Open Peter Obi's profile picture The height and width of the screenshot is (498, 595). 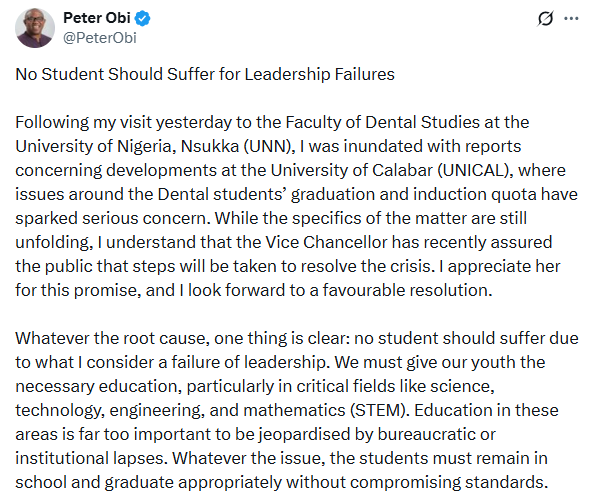pos(35,28)
